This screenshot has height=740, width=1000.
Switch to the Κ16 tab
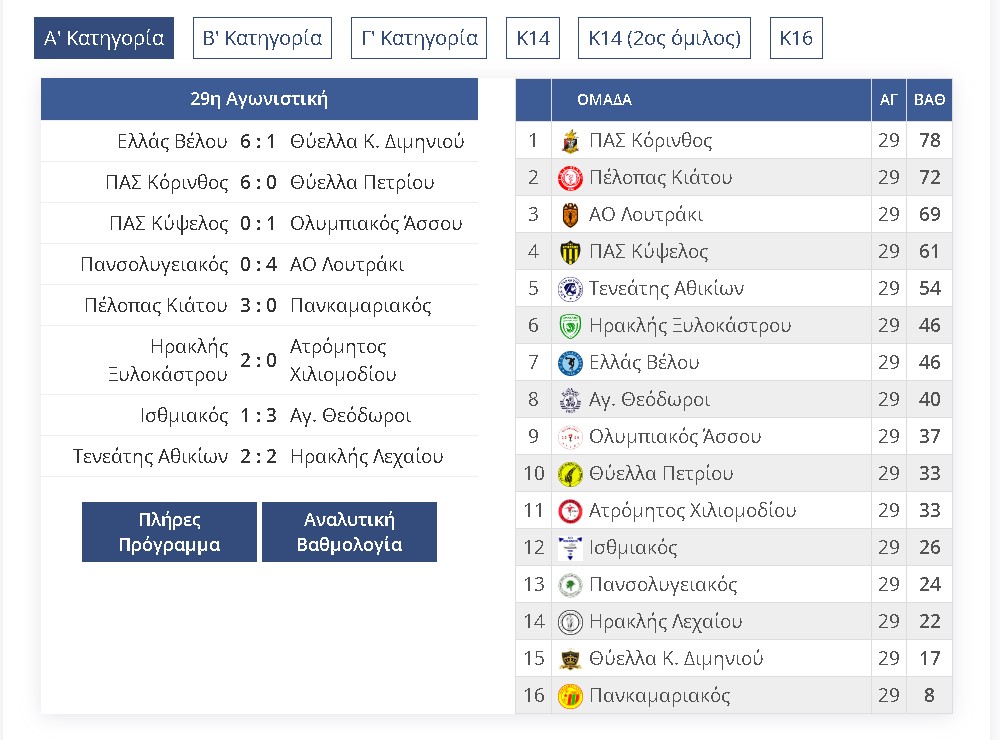coord(796,38)
